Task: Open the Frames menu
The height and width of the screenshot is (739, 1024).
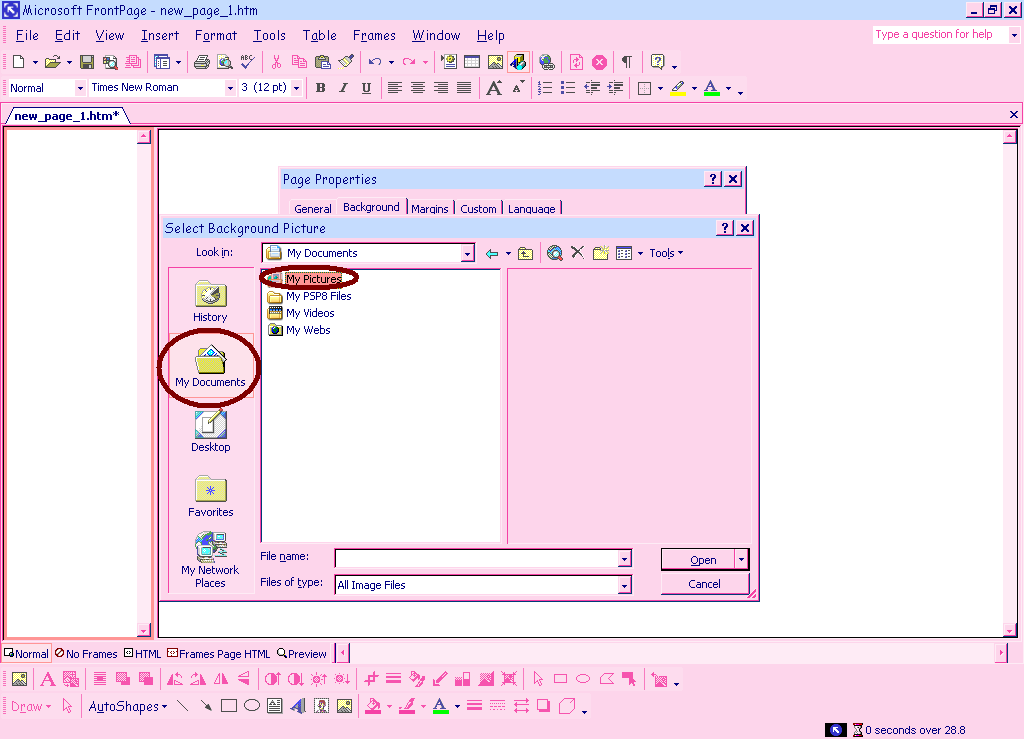Action: pos(374,36)
